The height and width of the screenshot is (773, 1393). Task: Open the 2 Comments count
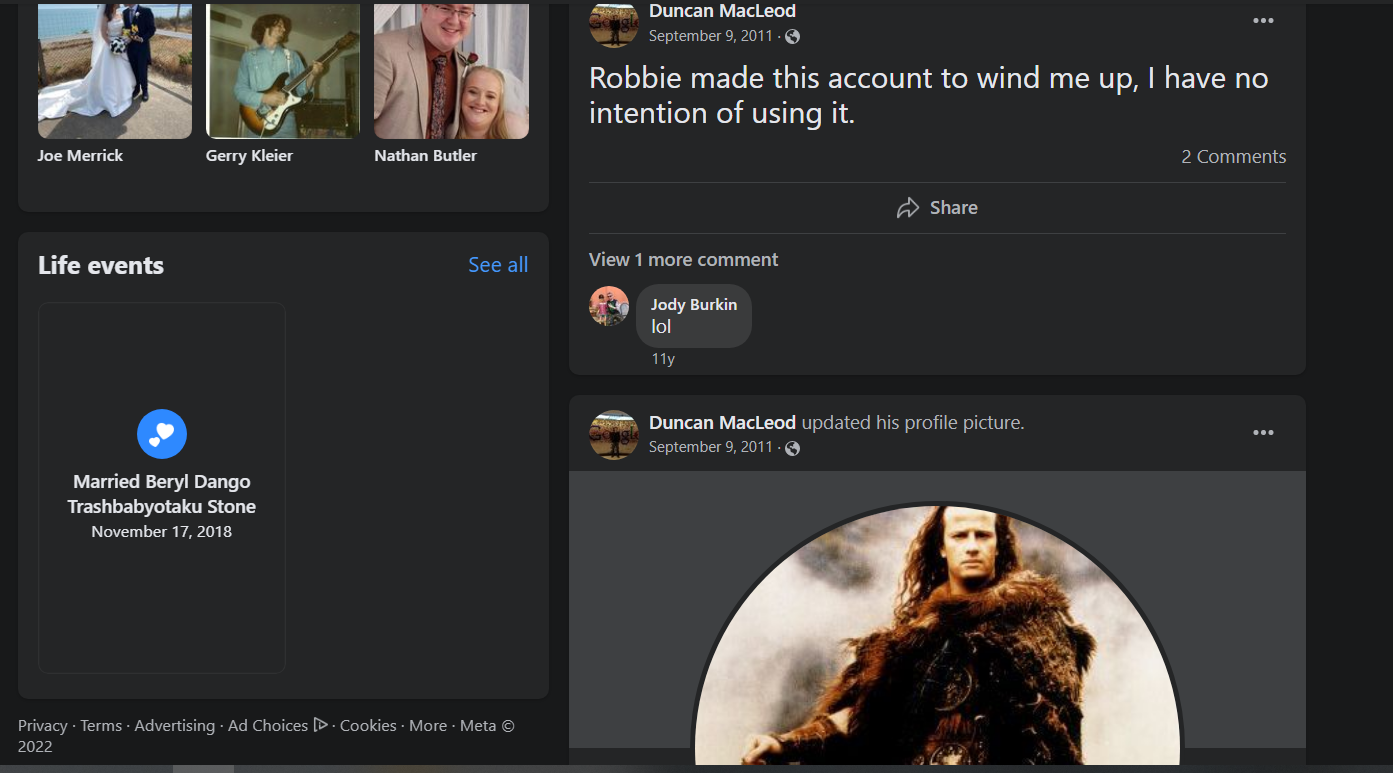coord(1234,157)
